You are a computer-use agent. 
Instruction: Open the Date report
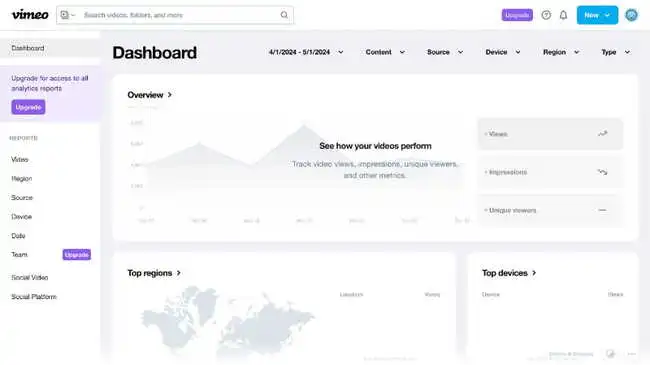click(x=18, y=236)
